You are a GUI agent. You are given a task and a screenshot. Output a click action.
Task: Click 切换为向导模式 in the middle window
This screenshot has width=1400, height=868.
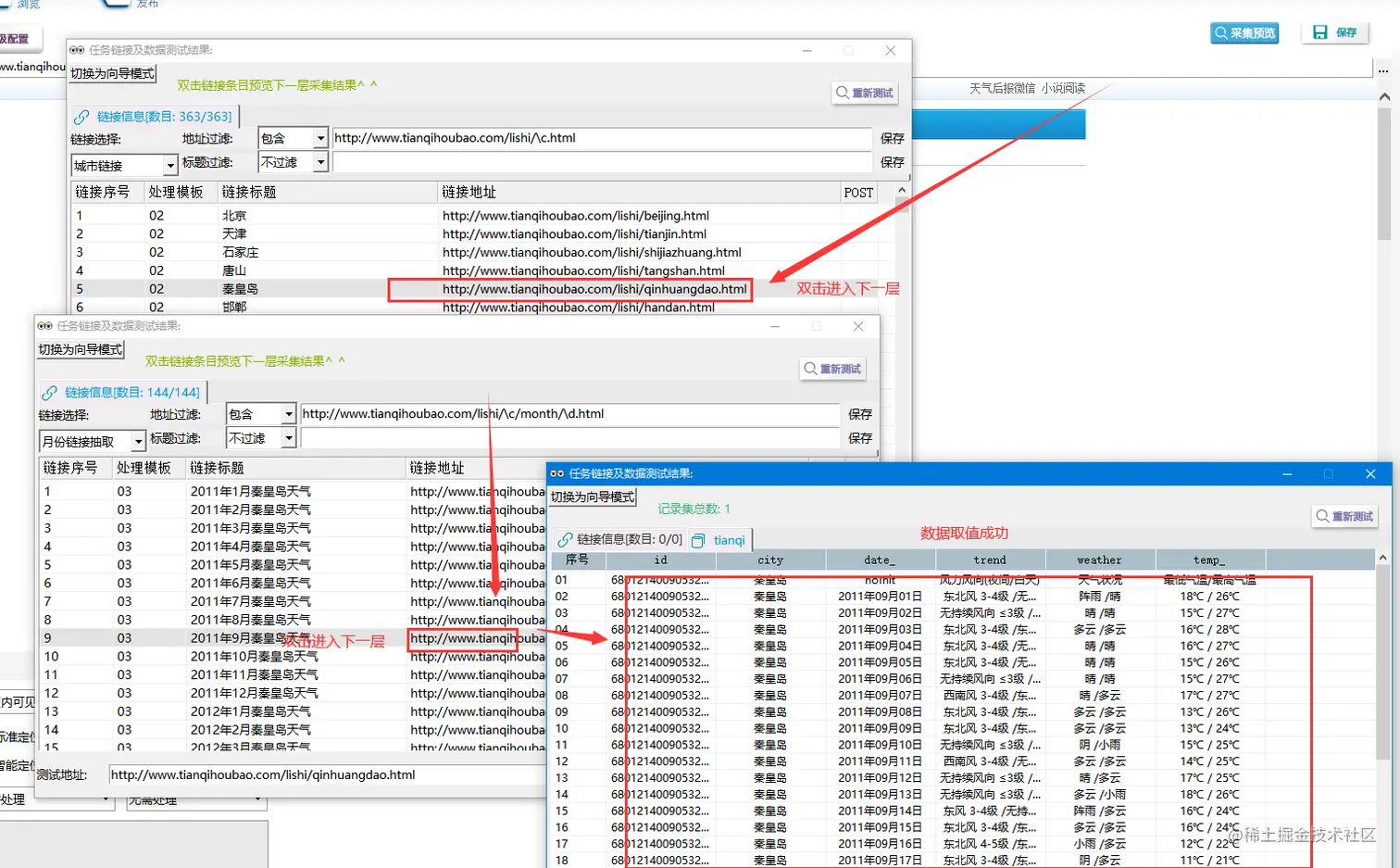pos(81,350)
